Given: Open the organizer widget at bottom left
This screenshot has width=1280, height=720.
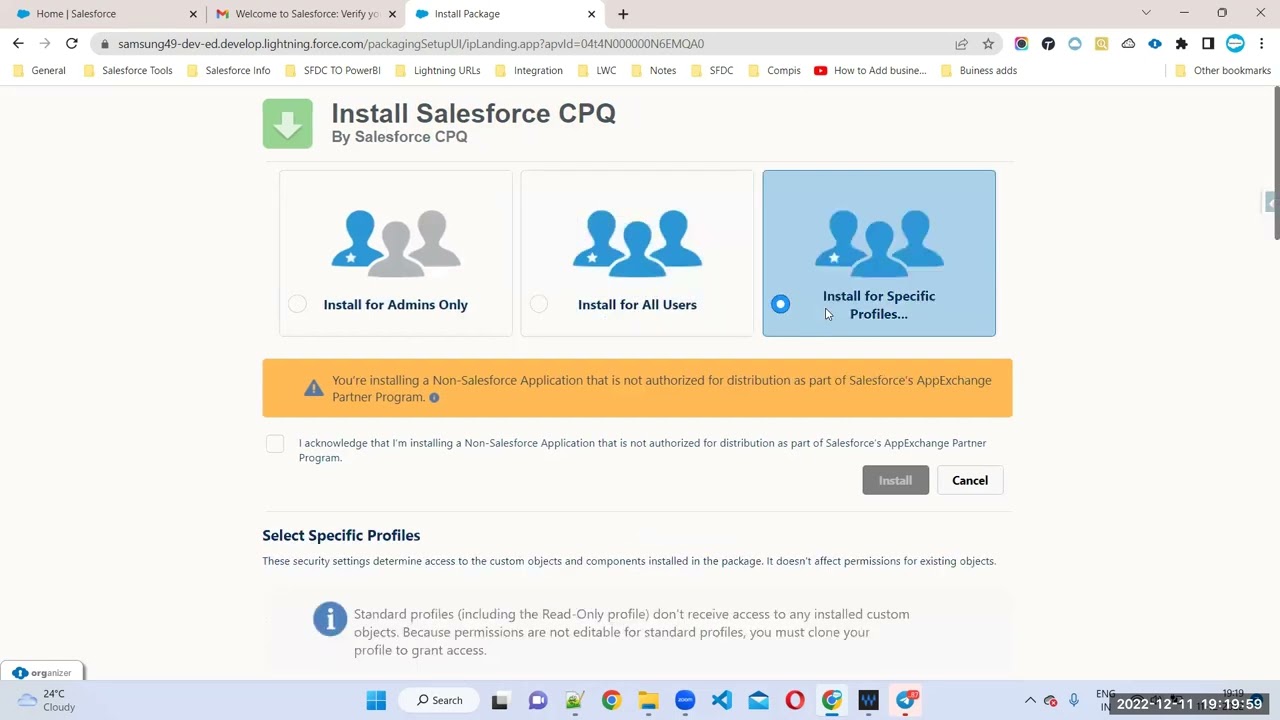Looking at the screenshot, I should click(x=42, y=673).
